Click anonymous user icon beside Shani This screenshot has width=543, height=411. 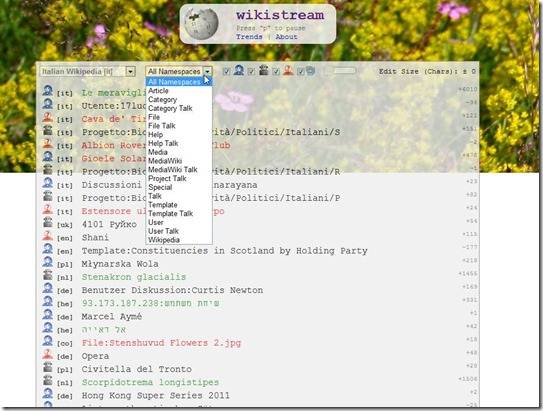(x=47, y=235)
